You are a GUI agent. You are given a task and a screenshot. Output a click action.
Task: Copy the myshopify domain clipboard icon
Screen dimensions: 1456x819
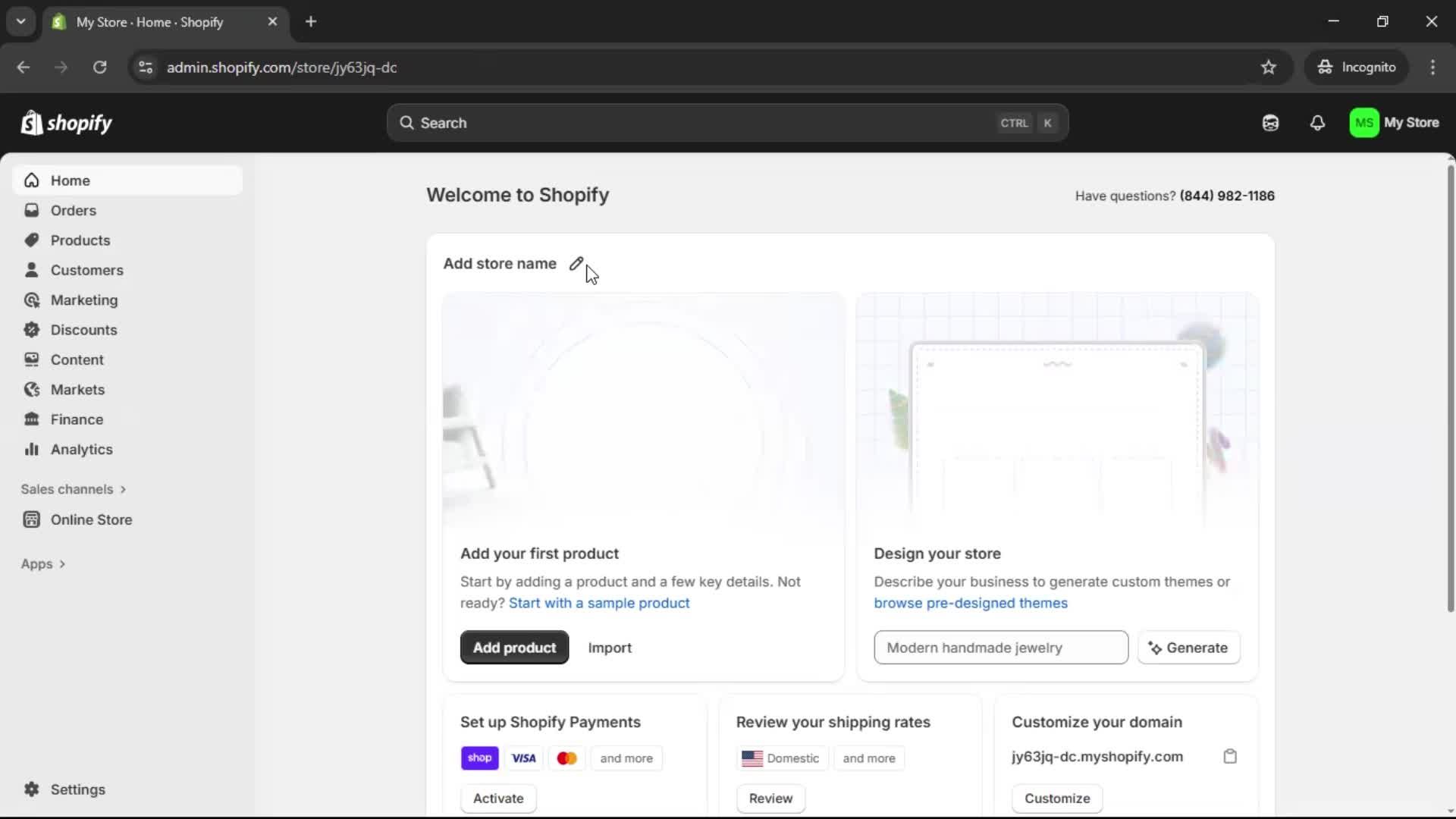coord(1230,757)
